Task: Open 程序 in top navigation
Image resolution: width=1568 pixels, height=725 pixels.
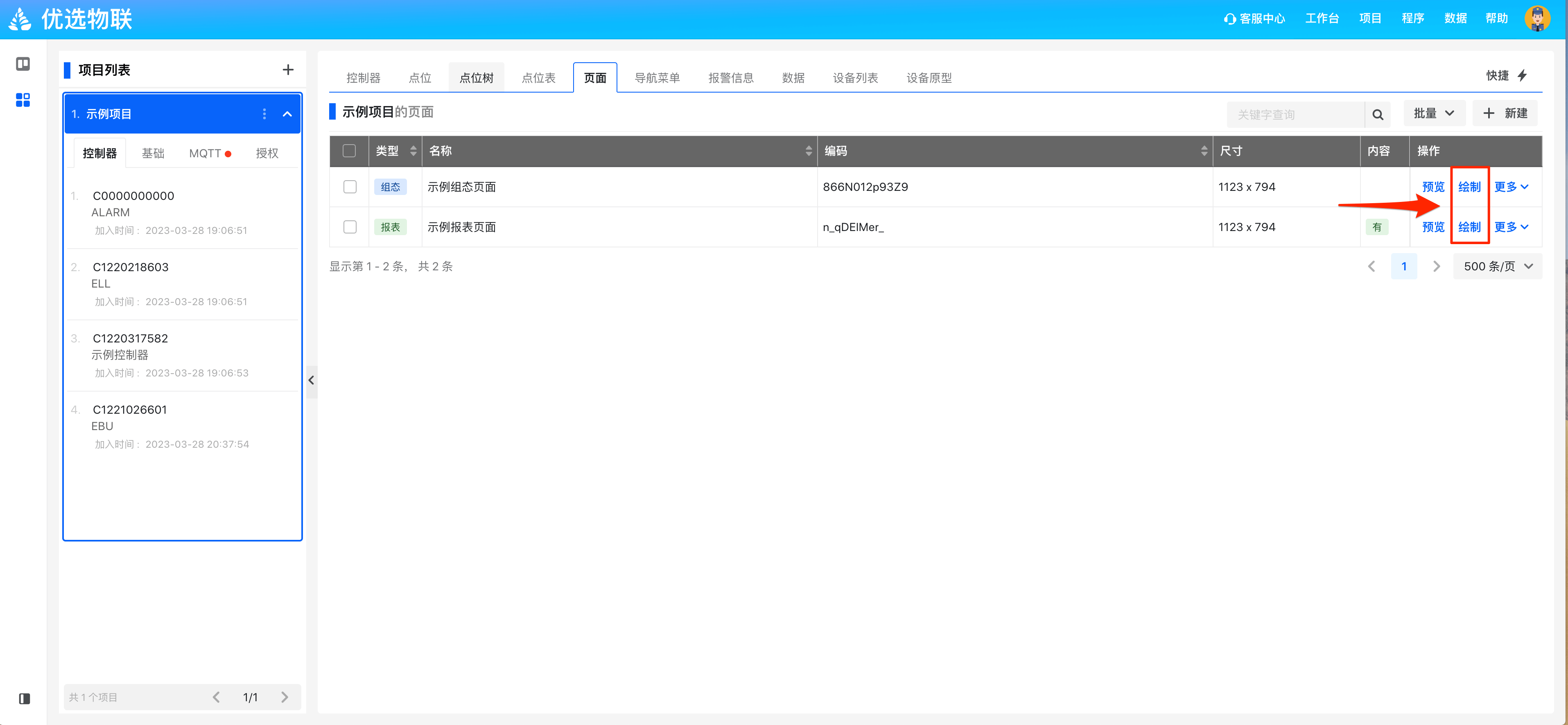Action: click(1413, 19)
